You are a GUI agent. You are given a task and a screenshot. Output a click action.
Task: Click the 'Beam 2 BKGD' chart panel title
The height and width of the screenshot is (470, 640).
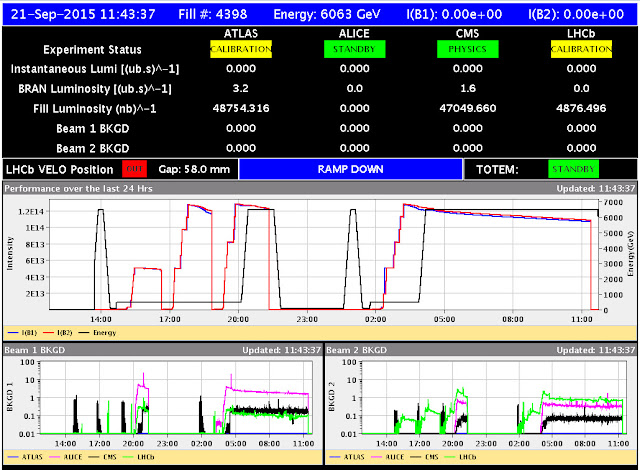(x=357, y=350)
